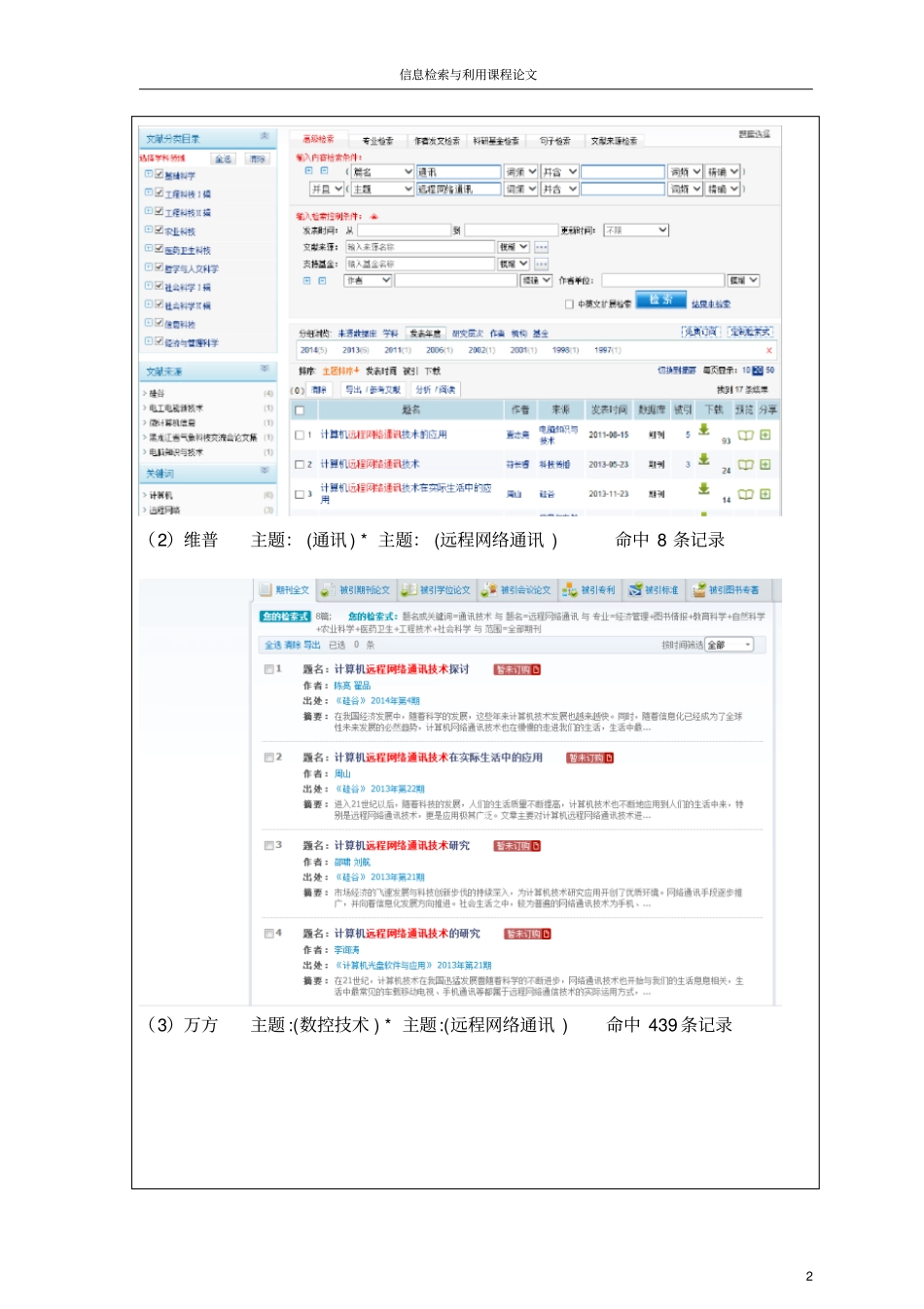Open the preview book icon in row 2
Screen dimensions: 924x1309
click(x=746, y=465)
